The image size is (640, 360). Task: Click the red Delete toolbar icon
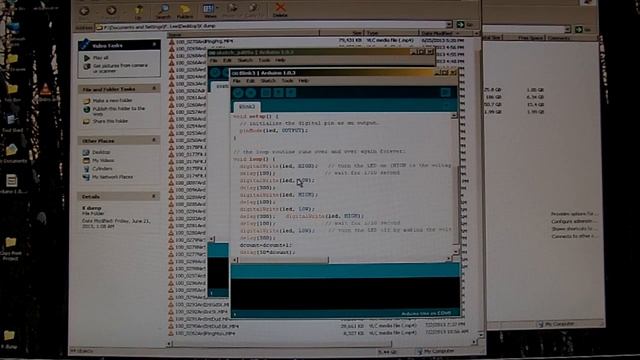[x=280, y=10]
